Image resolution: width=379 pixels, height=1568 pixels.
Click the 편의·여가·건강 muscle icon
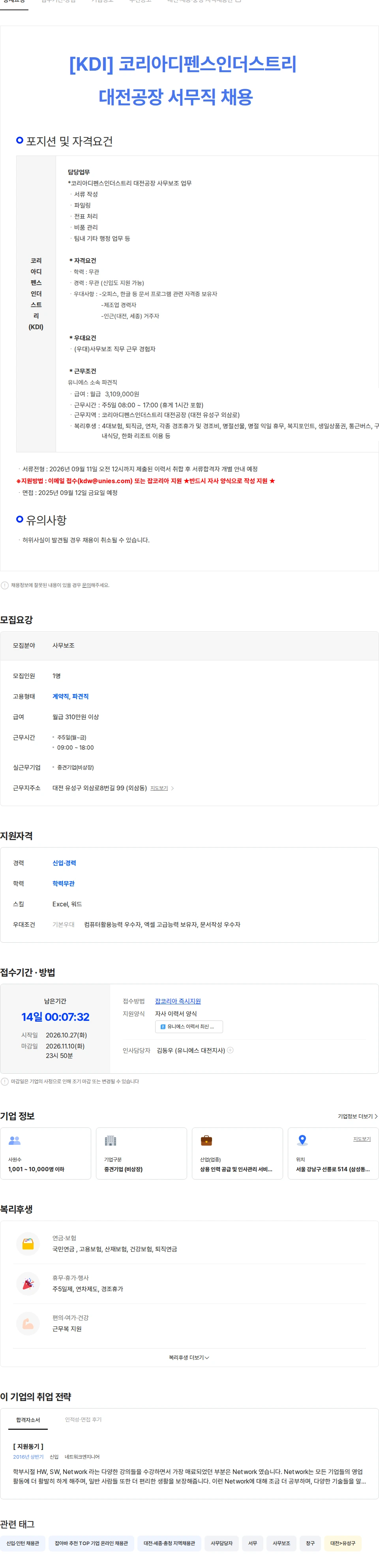tap(28, 1324)
